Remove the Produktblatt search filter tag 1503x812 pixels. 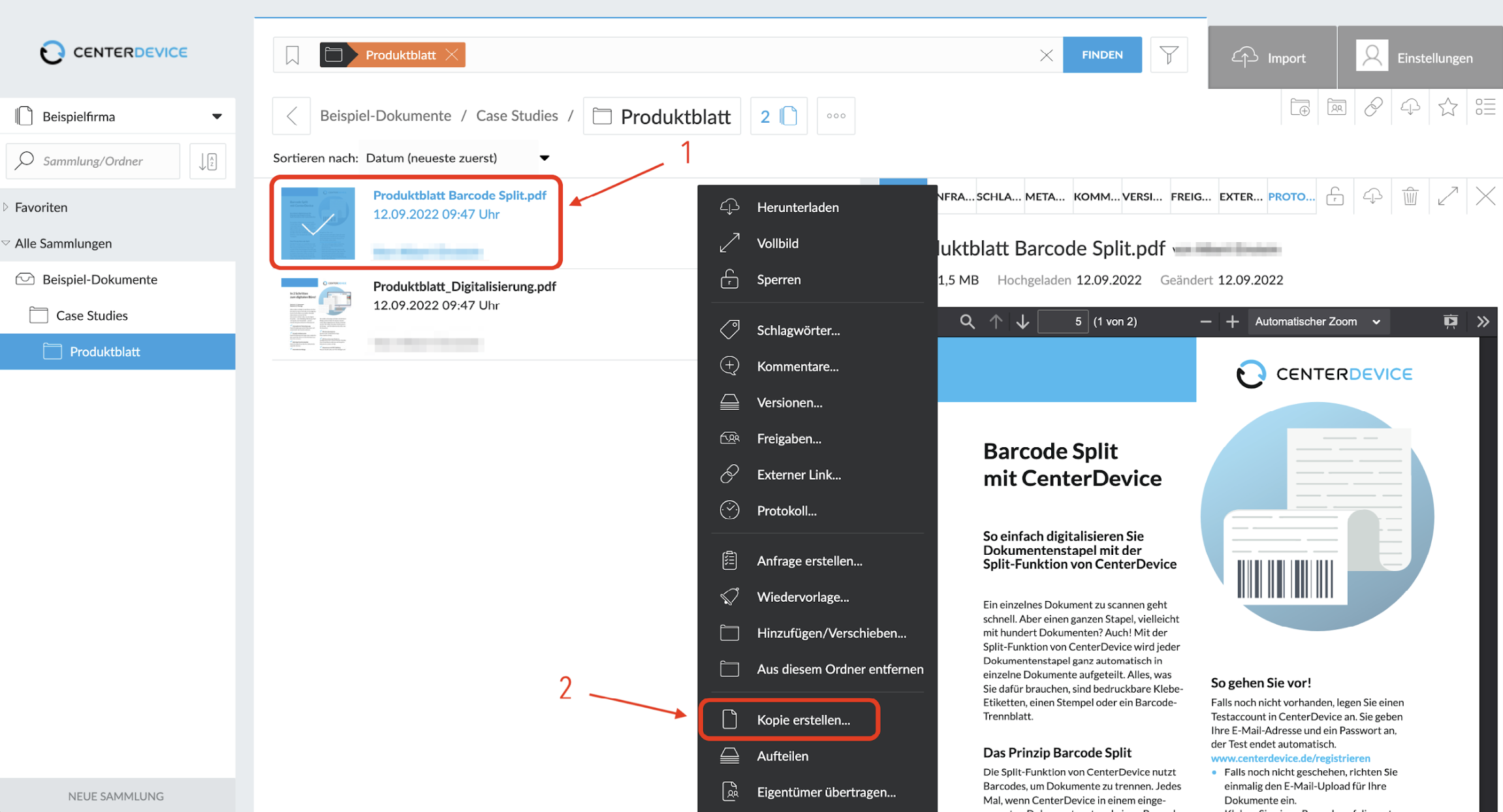pyautogui.click(x=451, y=55)
